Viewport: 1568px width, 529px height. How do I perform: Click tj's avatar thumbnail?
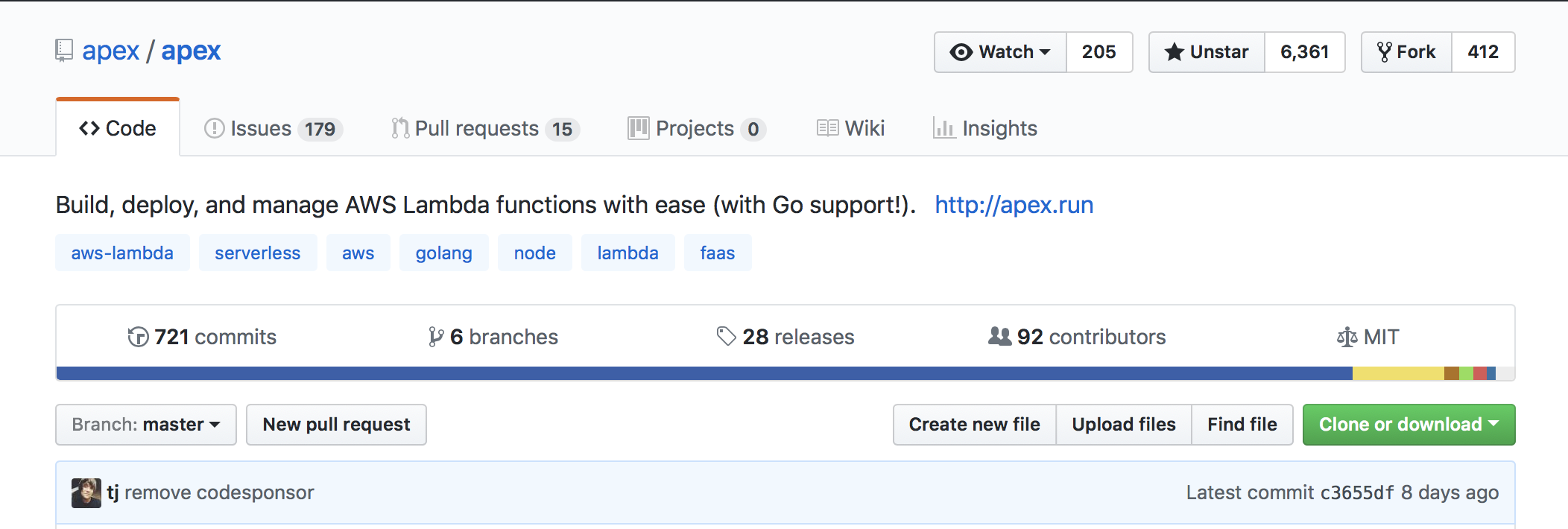[x=86, y=493]
